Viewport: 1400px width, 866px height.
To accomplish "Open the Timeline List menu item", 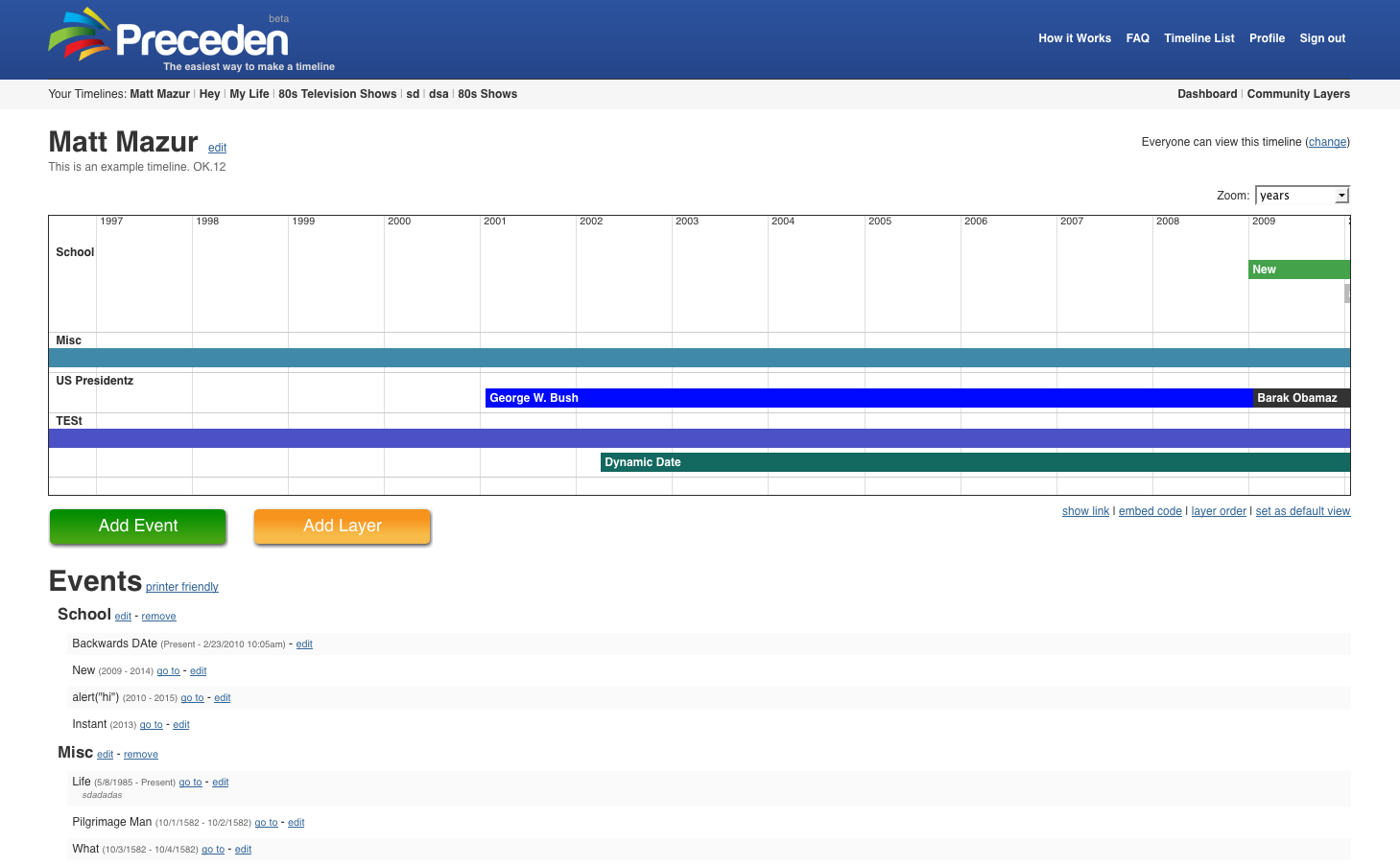I will pos(1198,38).
